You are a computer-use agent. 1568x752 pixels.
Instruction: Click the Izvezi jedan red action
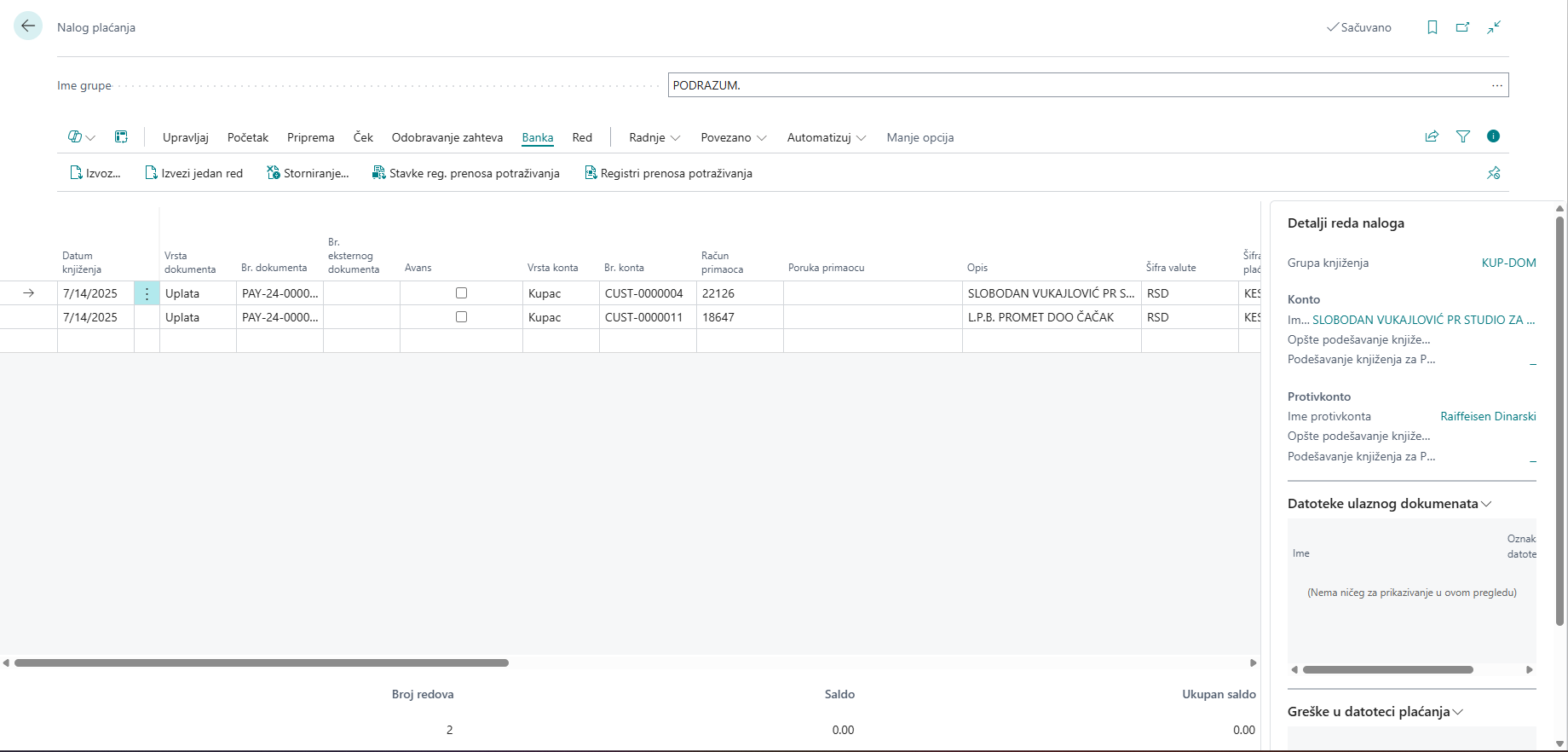click(x=194, y=173)
